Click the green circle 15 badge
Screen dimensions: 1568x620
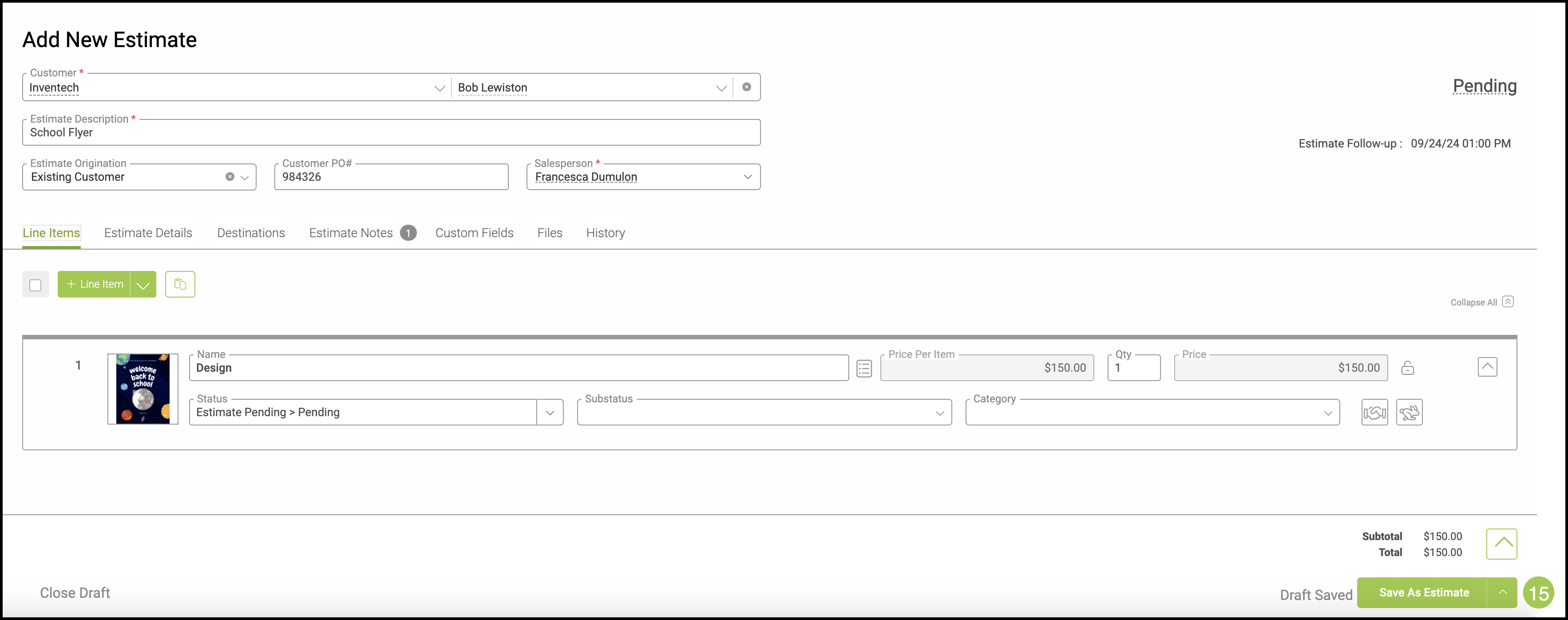(x=1538, y=593)
